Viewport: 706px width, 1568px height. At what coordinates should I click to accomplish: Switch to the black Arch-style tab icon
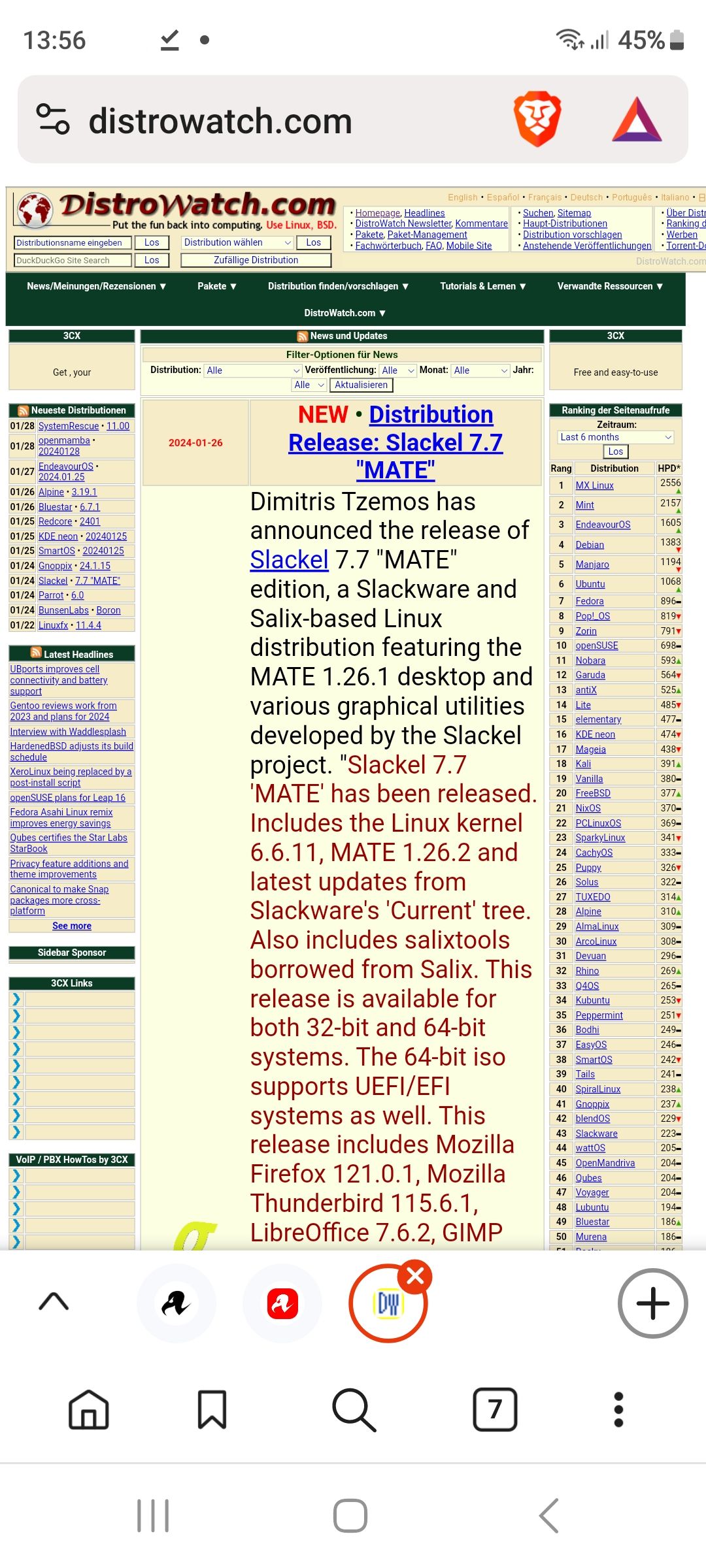176,1303
